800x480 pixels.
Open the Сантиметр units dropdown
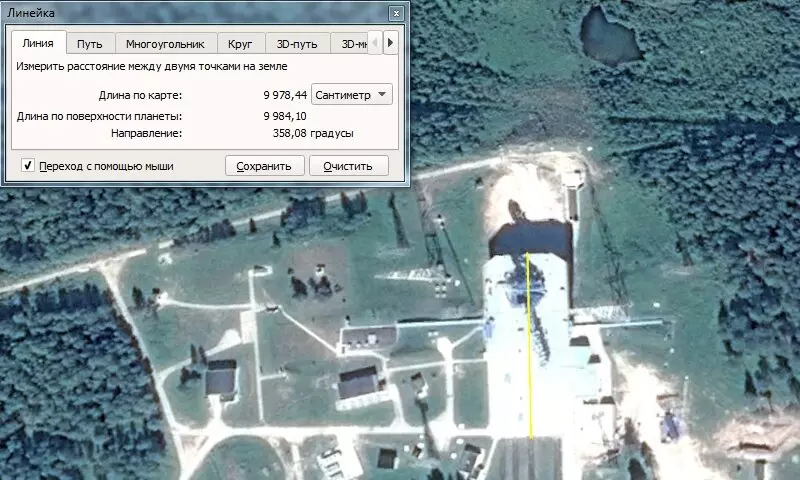click(353, 95)
